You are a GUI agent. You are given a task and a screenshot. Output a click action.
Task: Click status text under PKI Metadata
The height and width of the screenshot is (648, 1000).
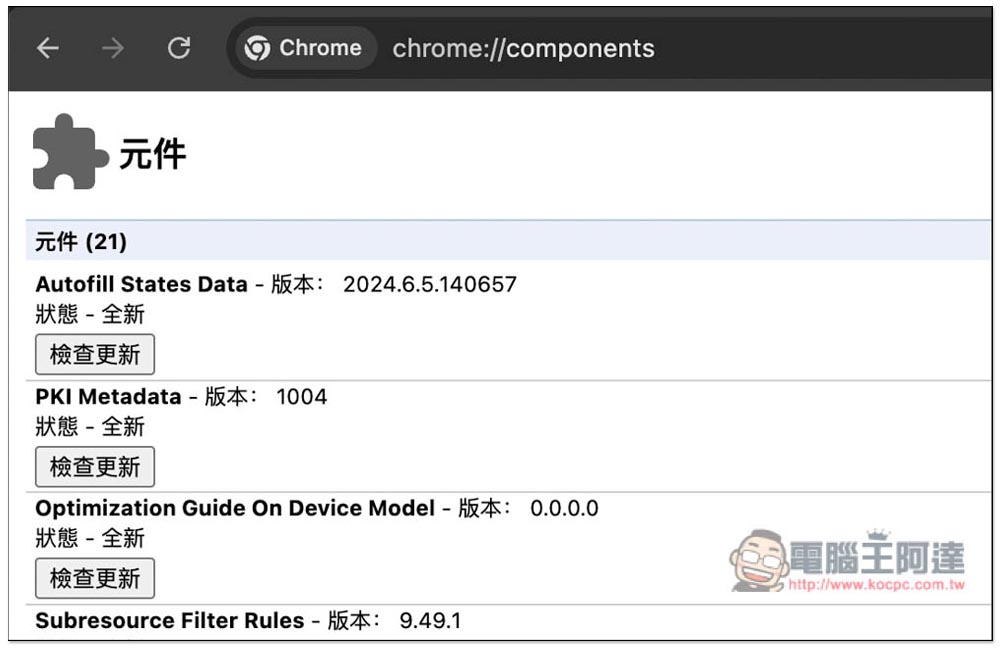[90, 427]
